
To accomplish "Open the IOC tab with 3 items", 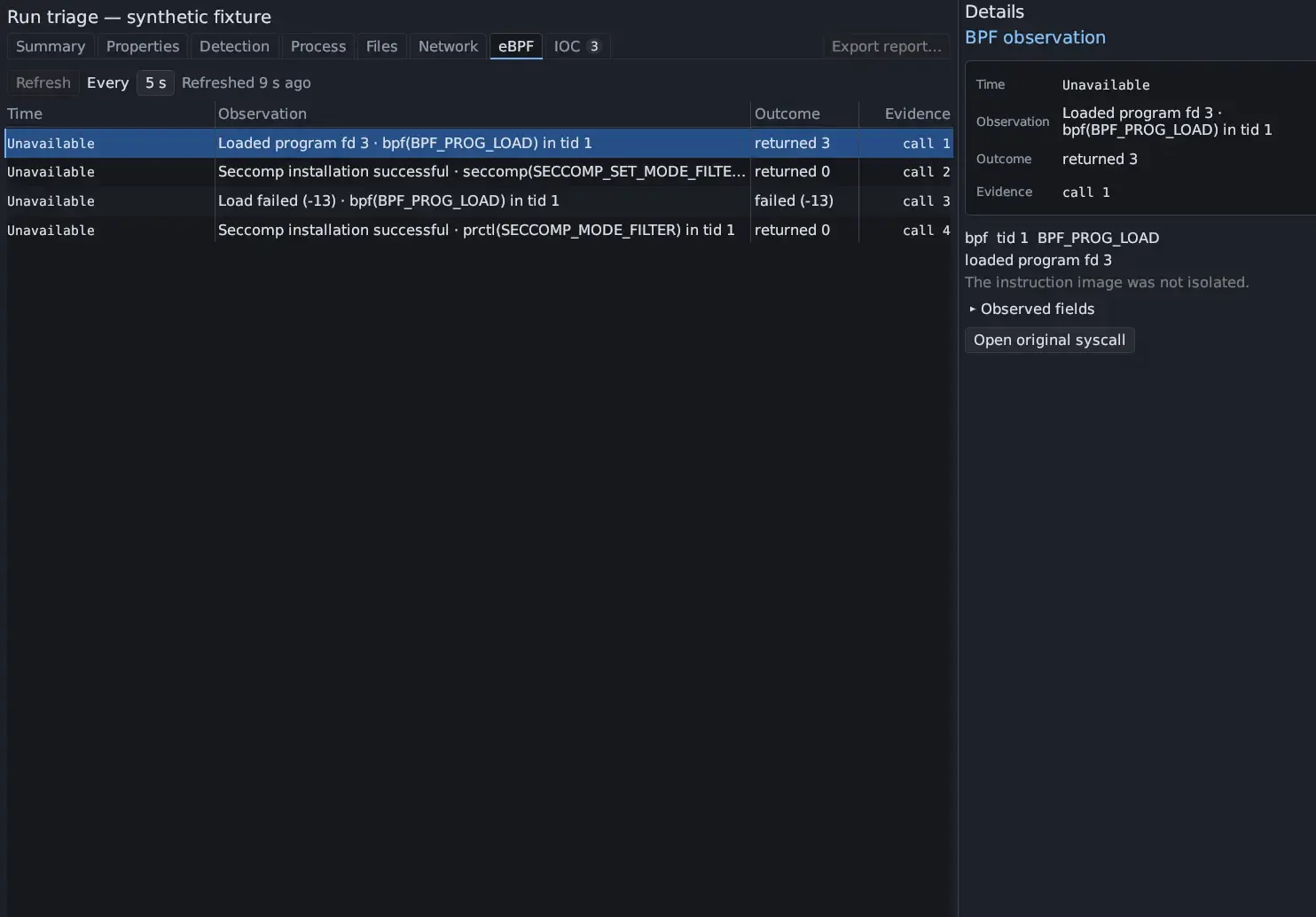I will tap(577, 46).
